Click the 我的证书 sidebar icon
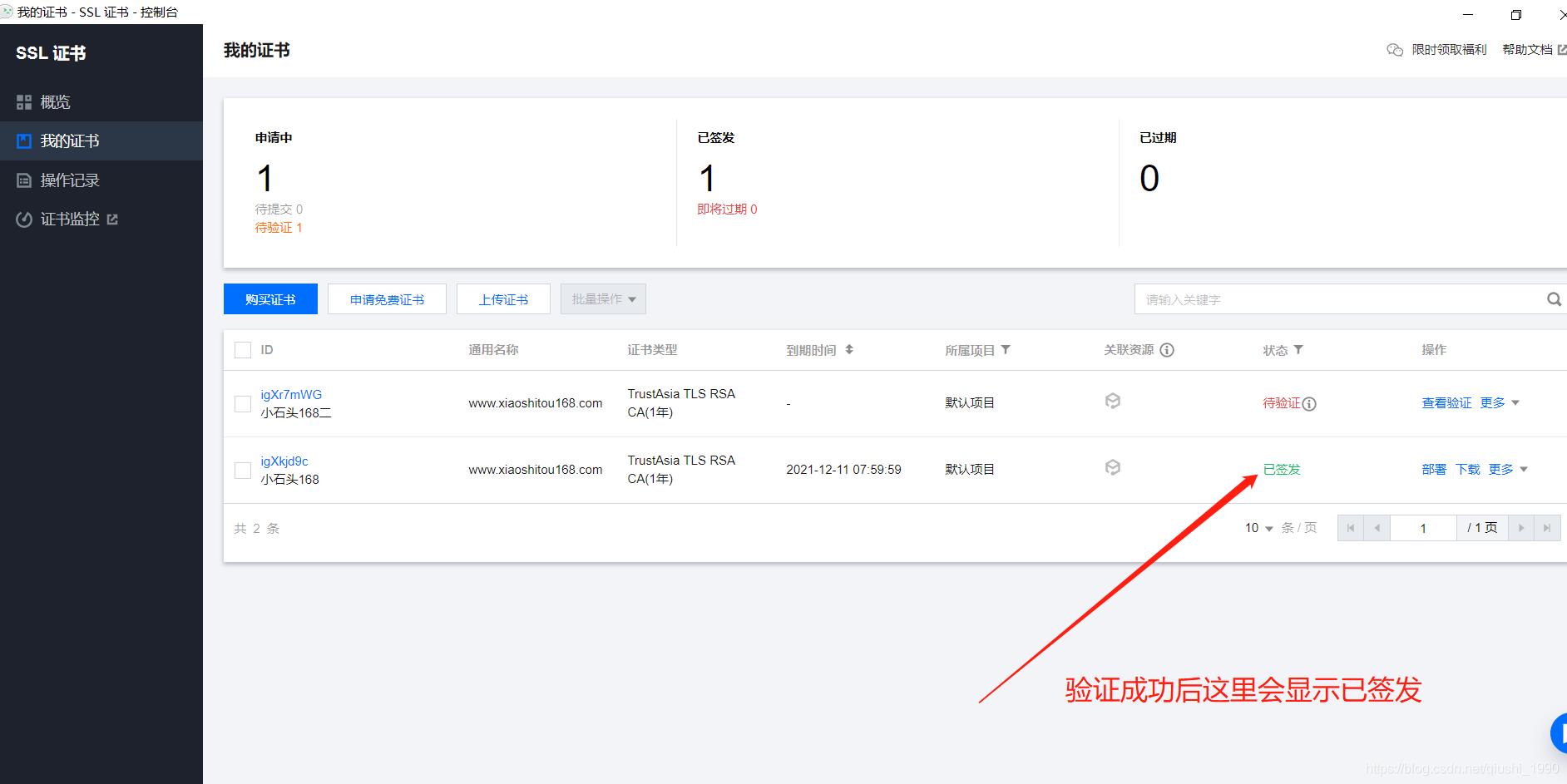The height and width of the screenshot is (784, 1567). point(24,141)
